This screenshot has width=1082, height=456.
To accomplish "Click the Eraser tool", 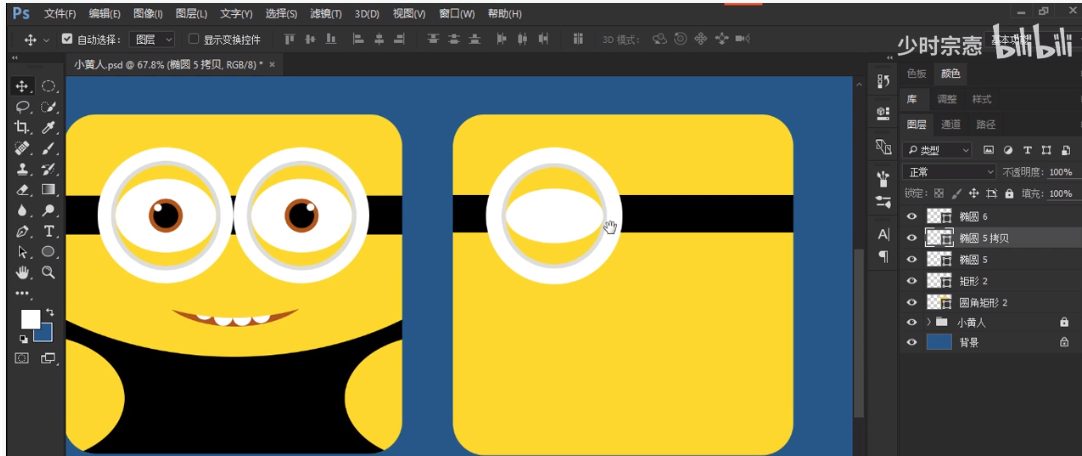I will point(22,189).
